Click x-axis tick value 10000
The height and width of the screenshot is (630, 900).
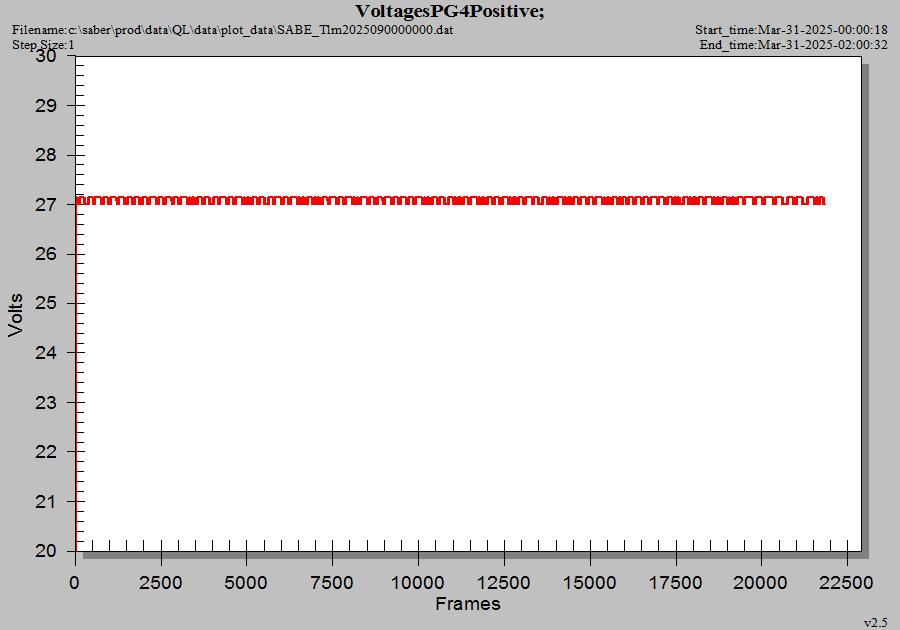pyautogui.click(x=418, y=583)
